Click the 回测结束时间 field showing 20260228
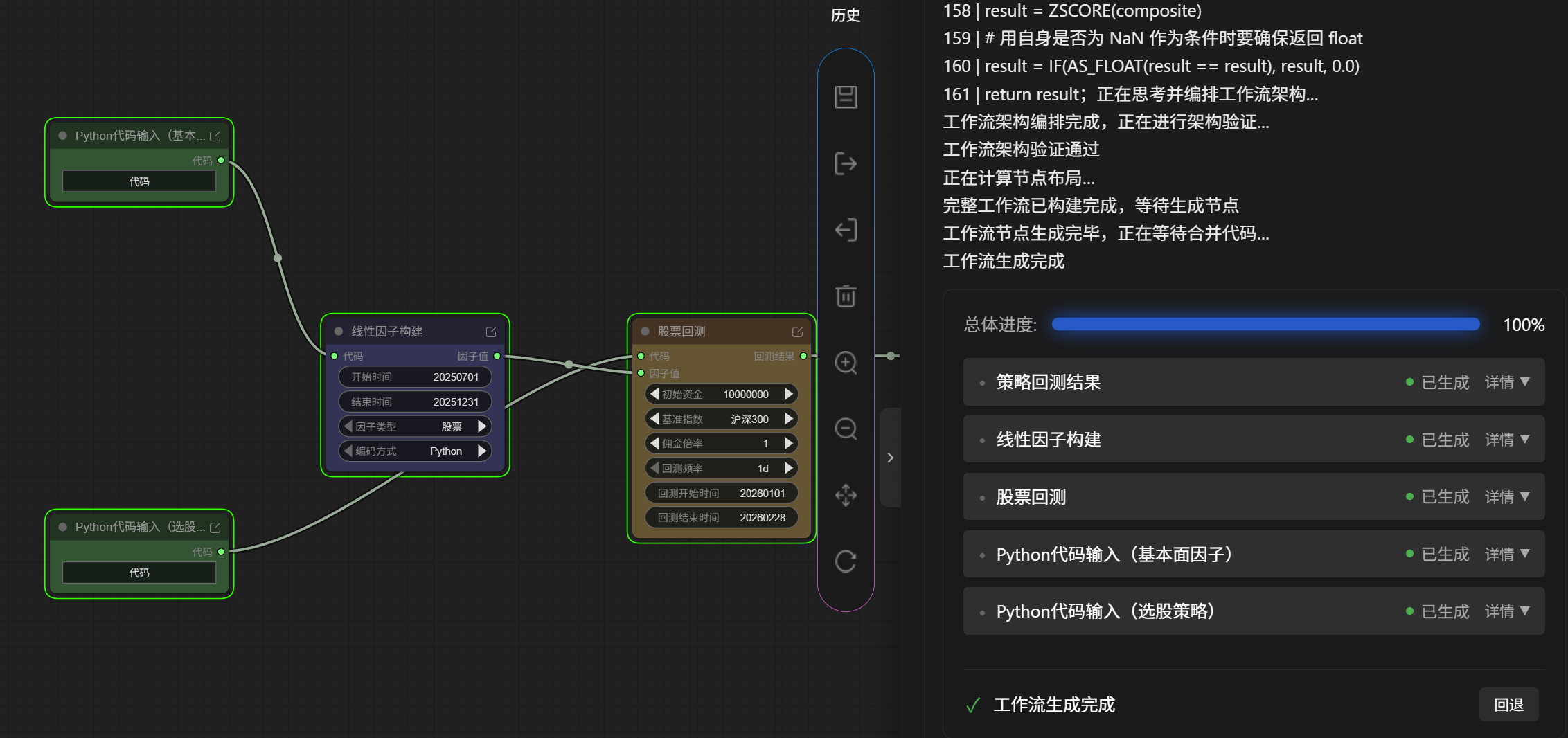The height and width of the screenshot is (738, 1568). click(721, 518)
